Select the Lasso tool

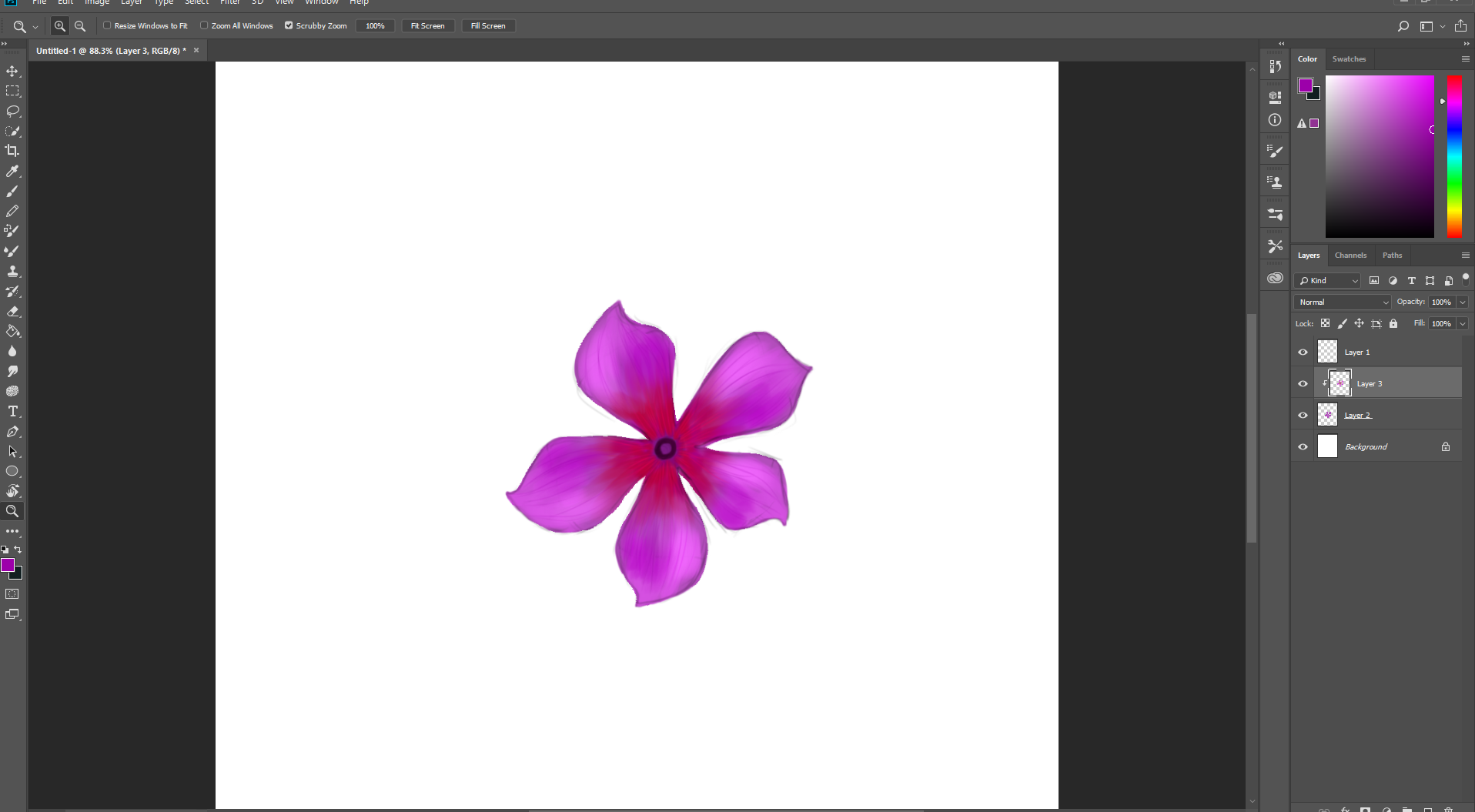pyautogui.click(x=12, y=111)
